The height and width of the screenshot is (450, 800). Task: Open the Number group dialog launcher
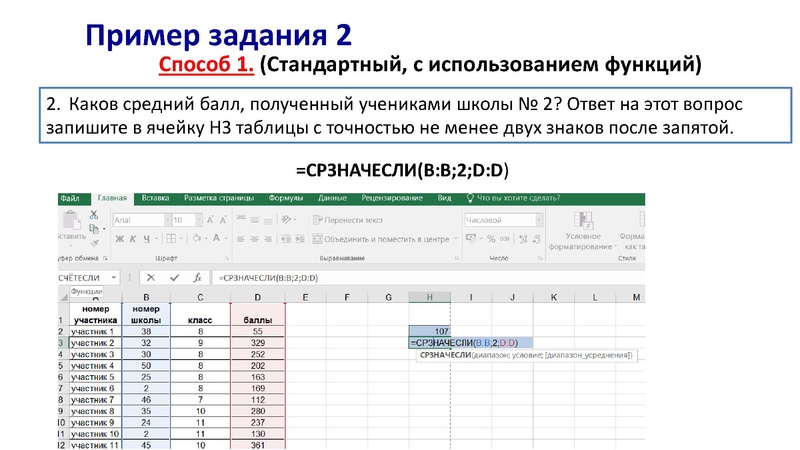(540, 258)
